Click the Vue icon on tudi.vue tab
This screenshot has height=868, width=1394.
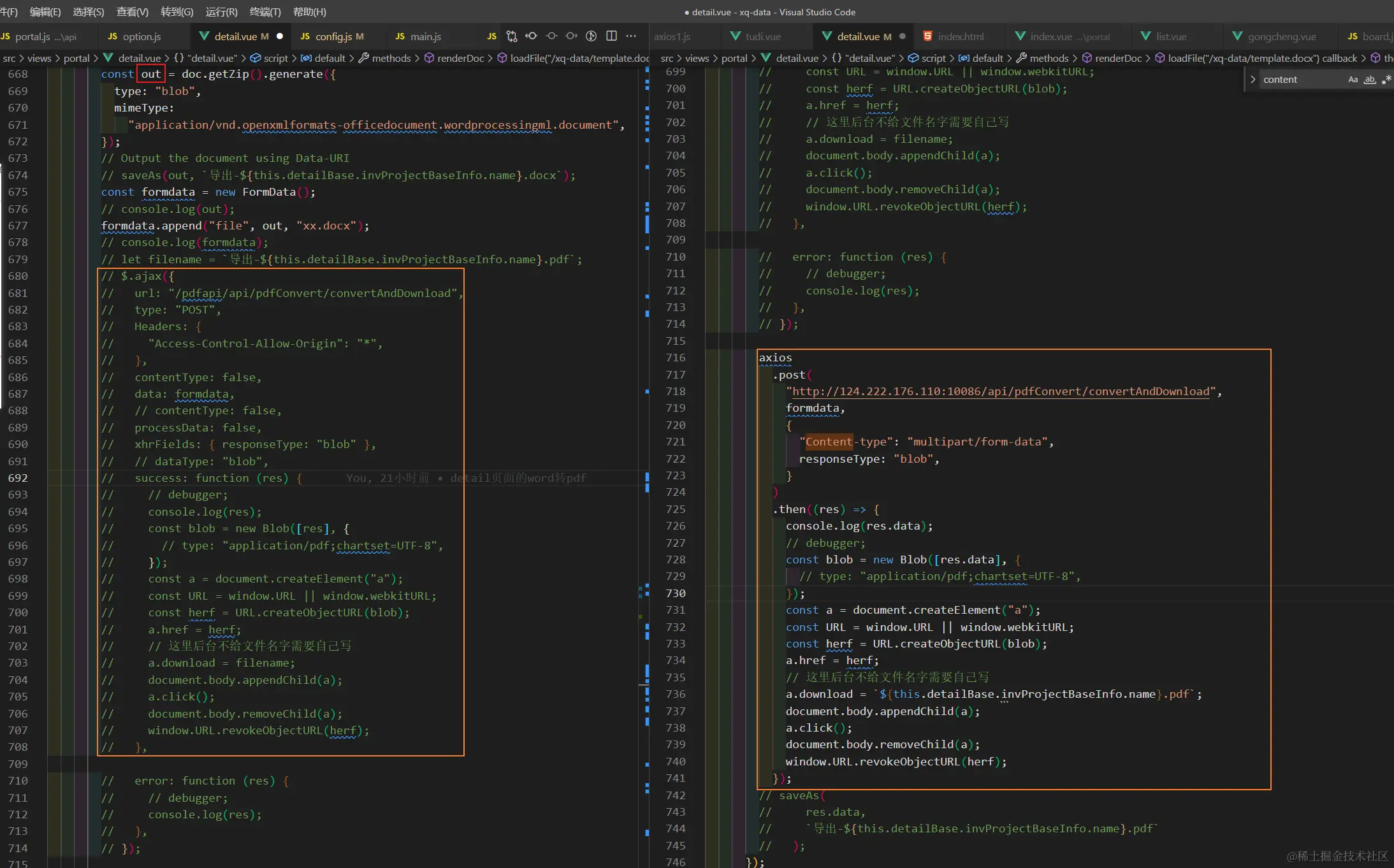tap(736, 36)
